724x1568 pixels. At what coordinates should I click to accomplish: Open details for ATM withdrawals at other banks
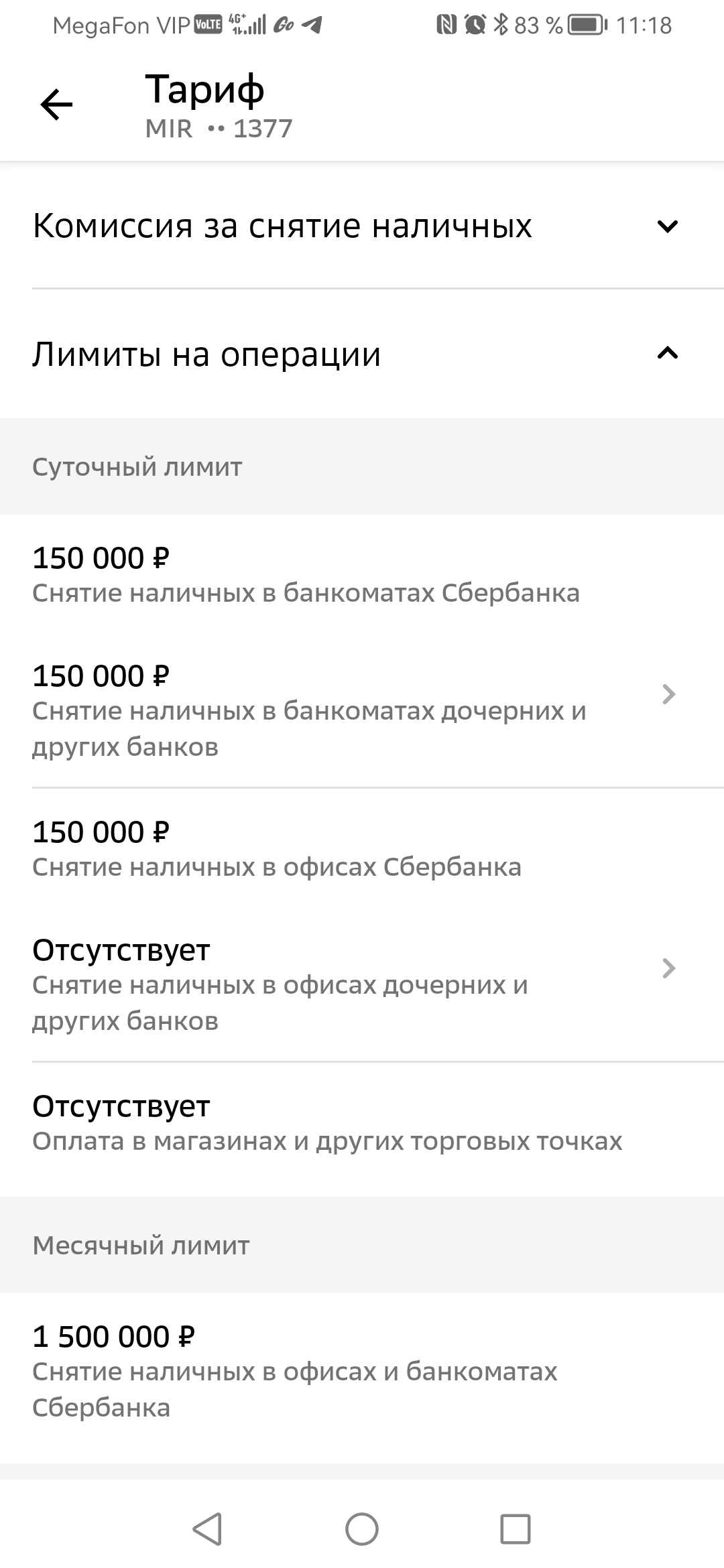[668, 695]
